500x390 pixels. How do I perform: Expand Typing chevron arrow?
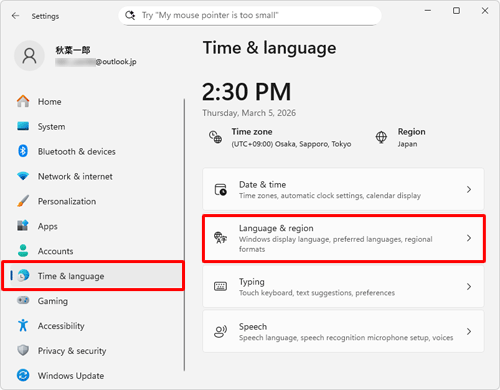[469, 286]
